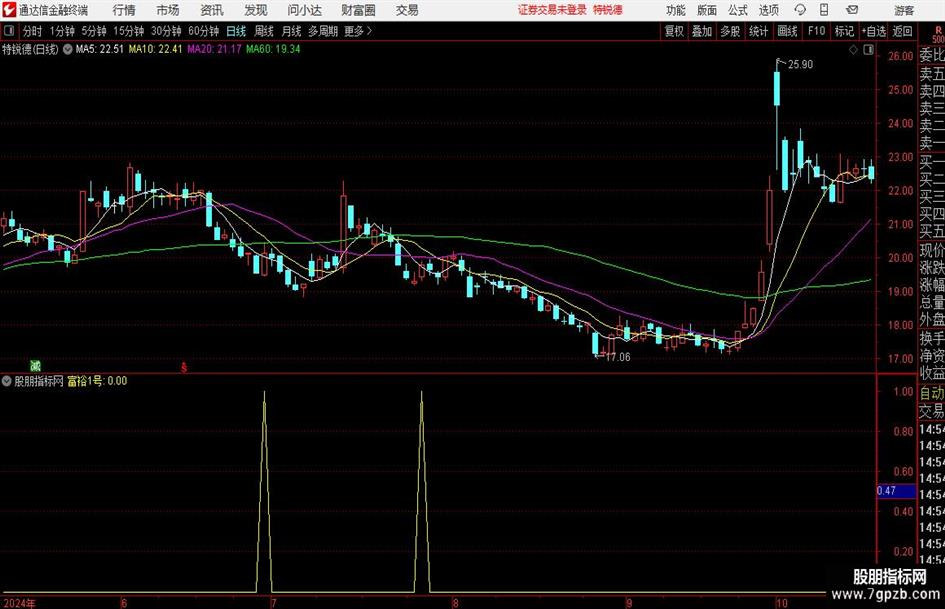
Task: Click the 游客 guest account label
Action: [903, 10]
